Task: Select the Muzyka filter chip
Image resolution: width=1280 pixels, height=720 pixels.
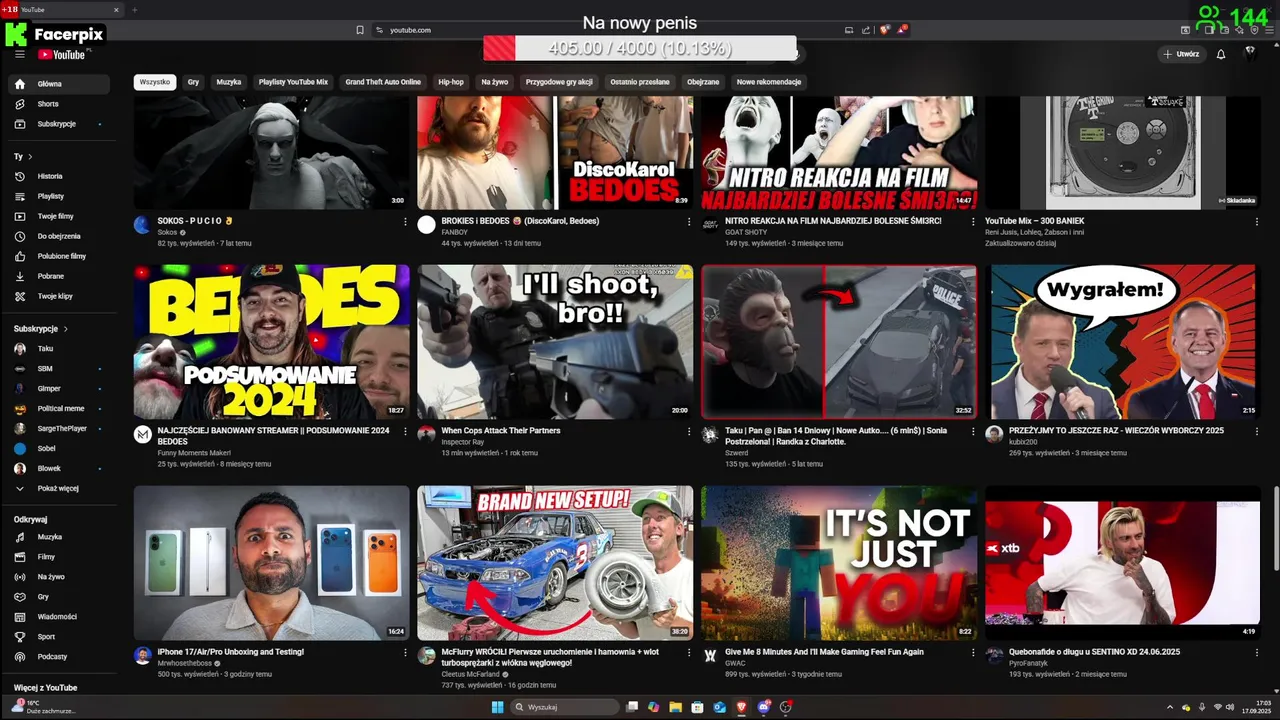Action: click(229, 82)
